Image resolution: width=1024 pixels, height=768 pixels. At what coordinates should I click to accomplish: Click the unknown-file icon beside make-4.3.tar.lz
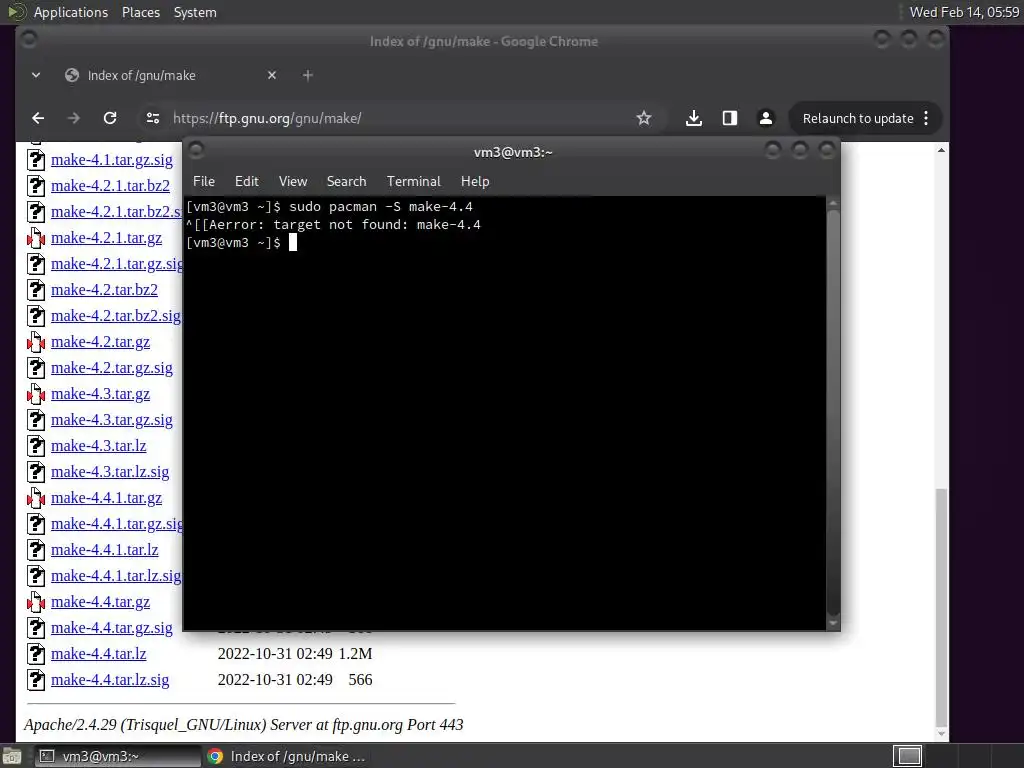click(x=36, y=446)
